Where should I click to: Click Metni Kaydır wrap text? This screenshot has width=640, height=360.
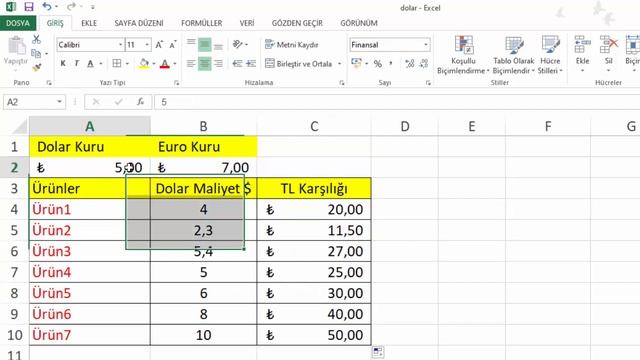[x=292, y=44]
